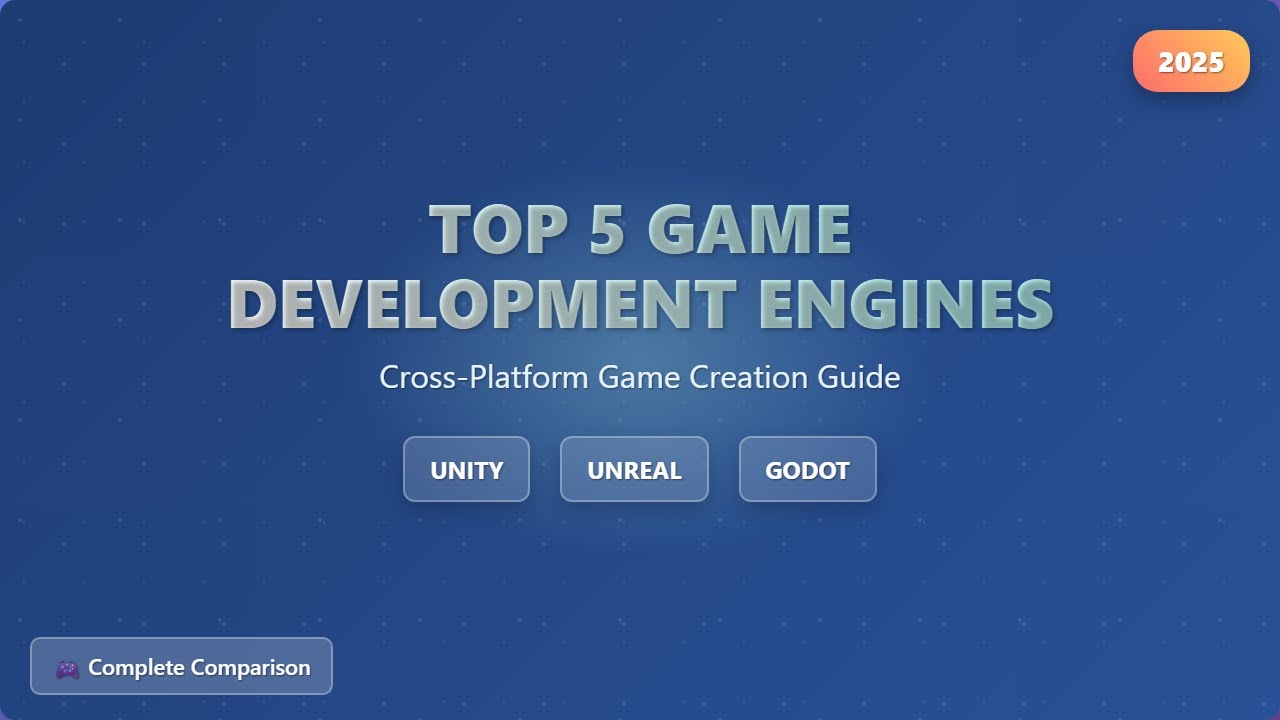Choose the GODOT engine tag
This screenshot has height=720, width=1280.
pyautogui.click(x=807, y=469)
